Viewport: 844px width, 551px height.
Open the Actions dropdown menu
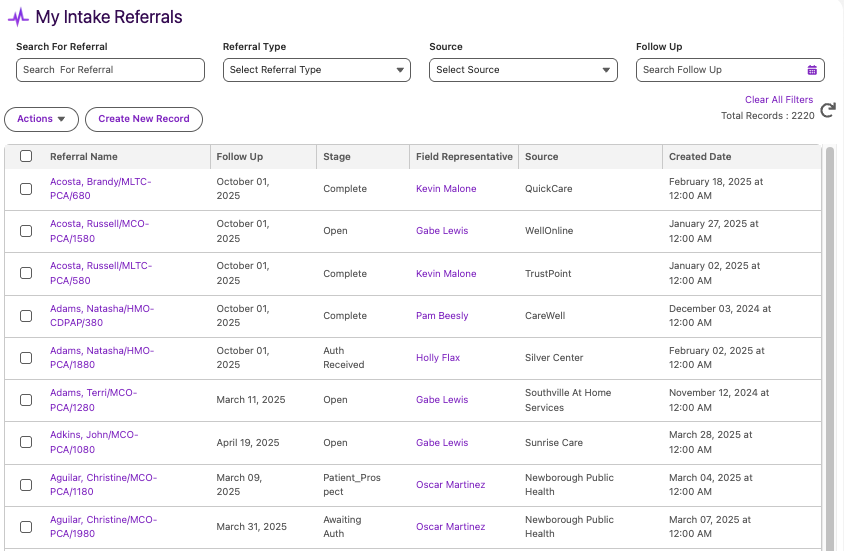41,119
